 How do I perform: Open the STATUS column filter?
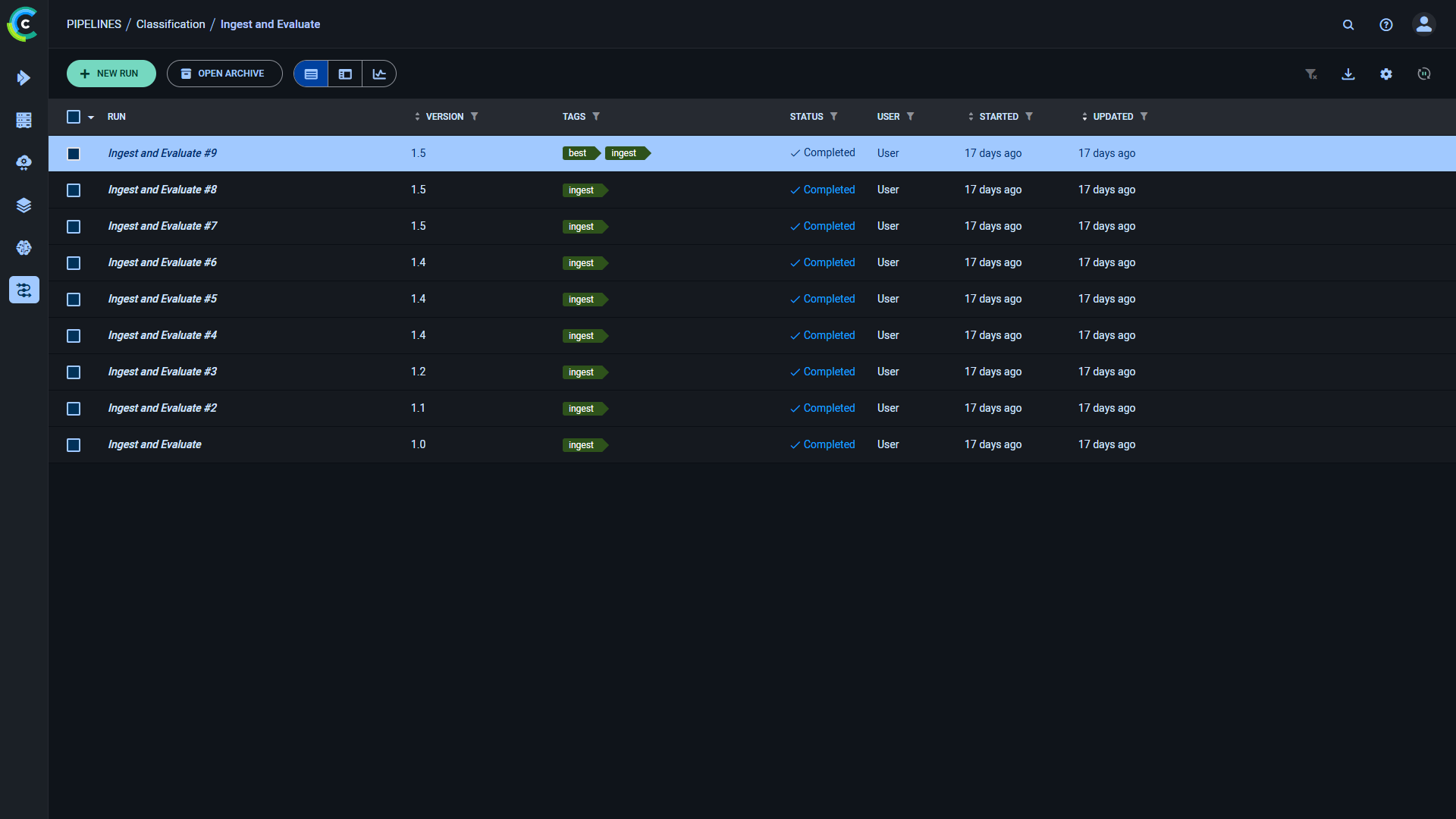point(833,117)
